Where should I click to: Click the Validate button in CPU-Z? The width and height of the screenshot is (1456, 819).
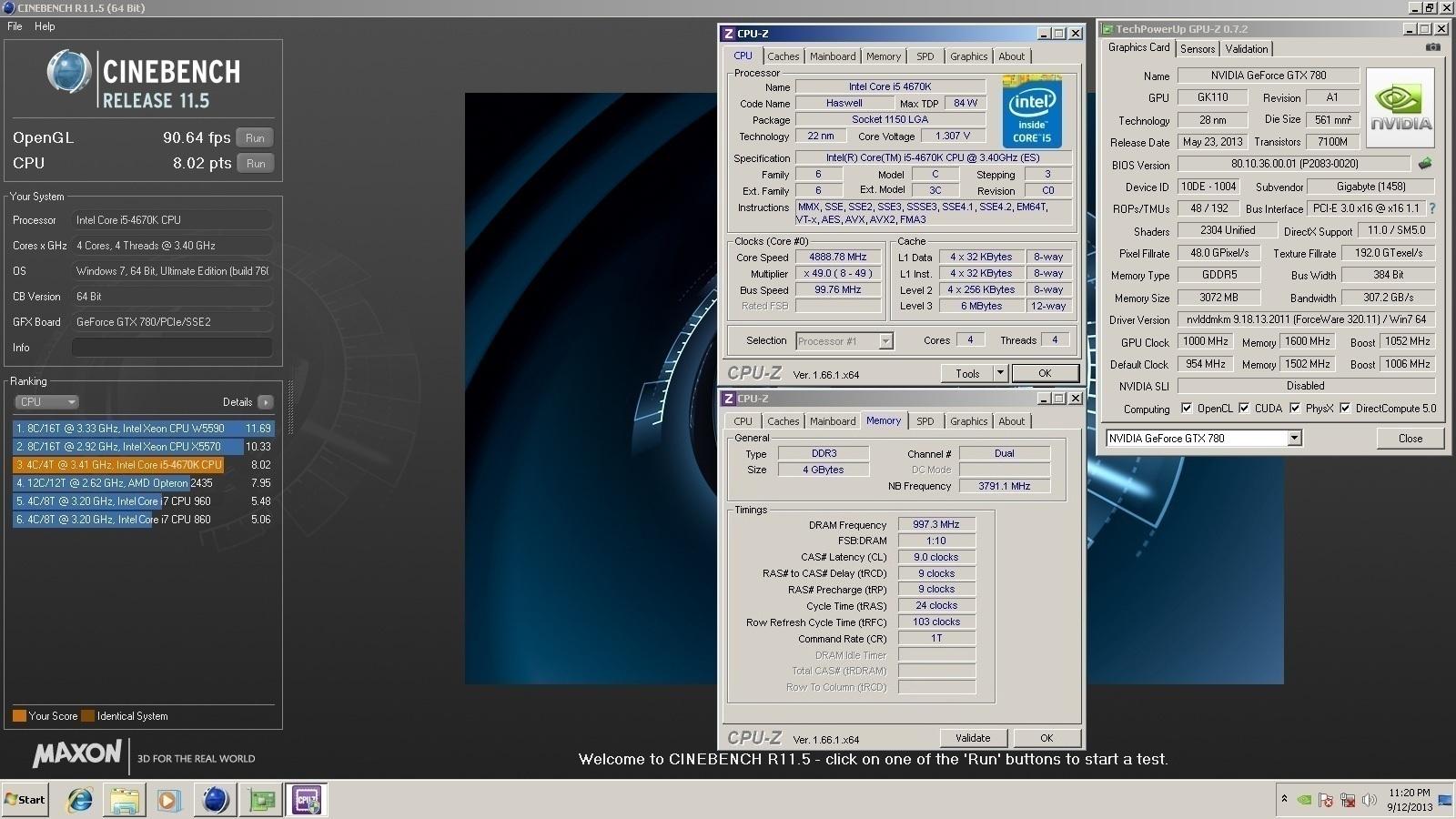pyautogui.click(x=973, y=738)
